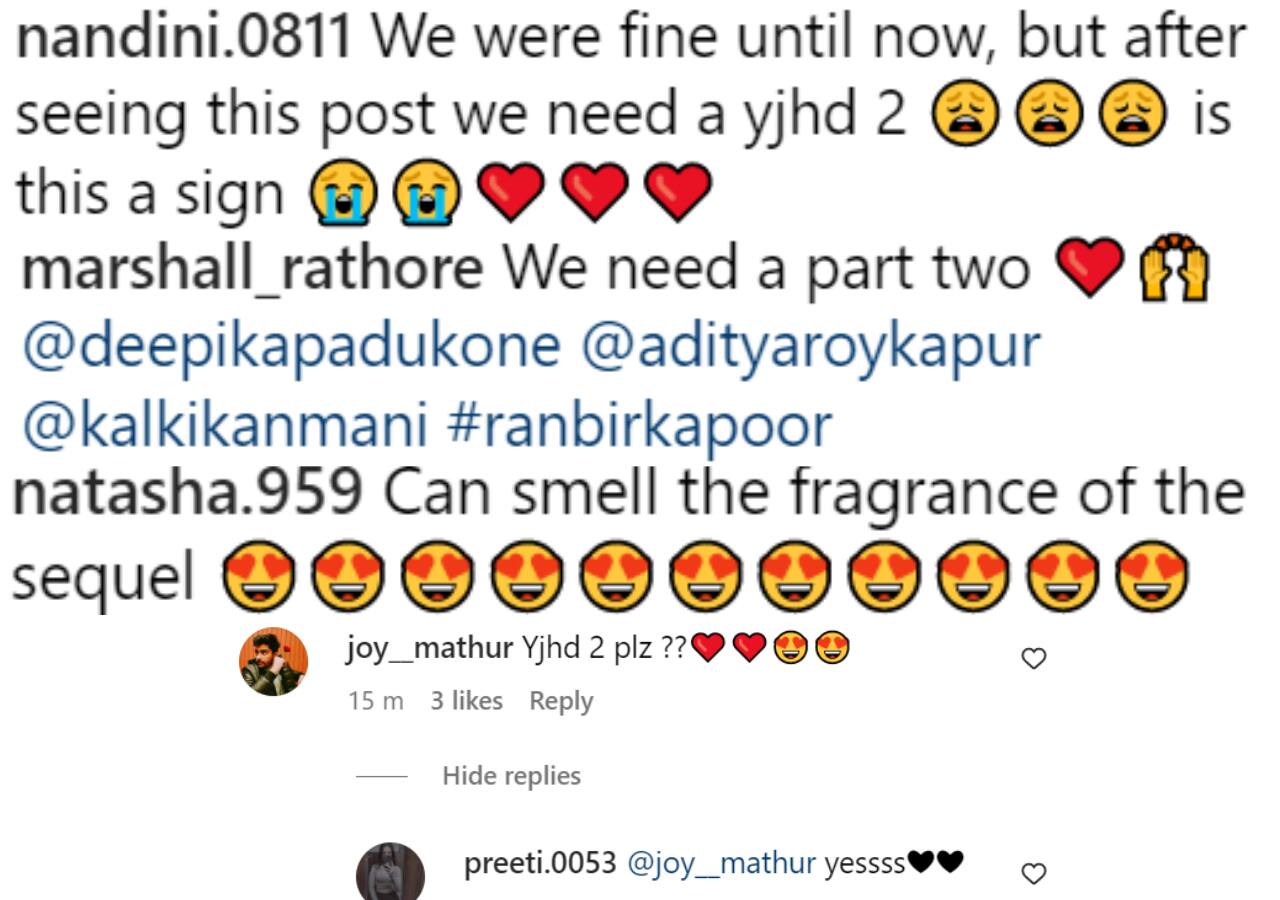Click the 15 m timestamp
Image resolution: width=1280 pixels, height=900 pixels.
376,701
